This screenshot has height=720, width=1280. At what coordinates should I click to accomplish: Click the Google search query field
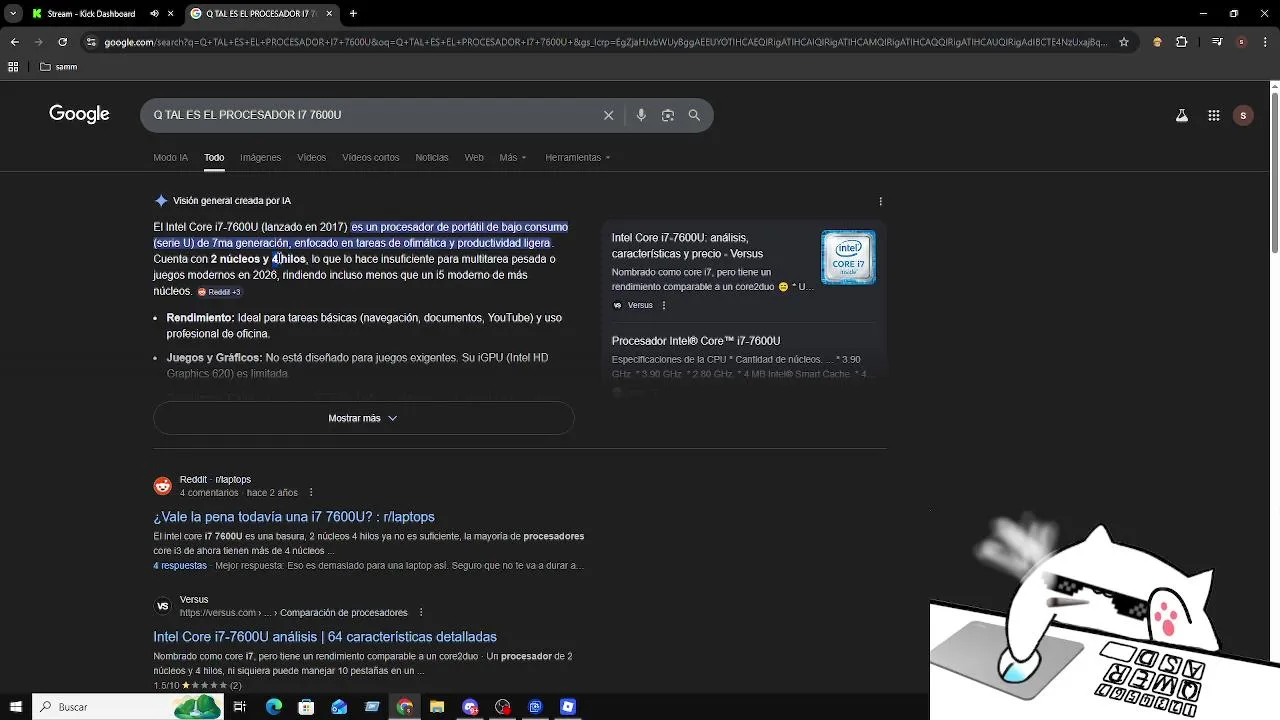[x=372, y=115]
